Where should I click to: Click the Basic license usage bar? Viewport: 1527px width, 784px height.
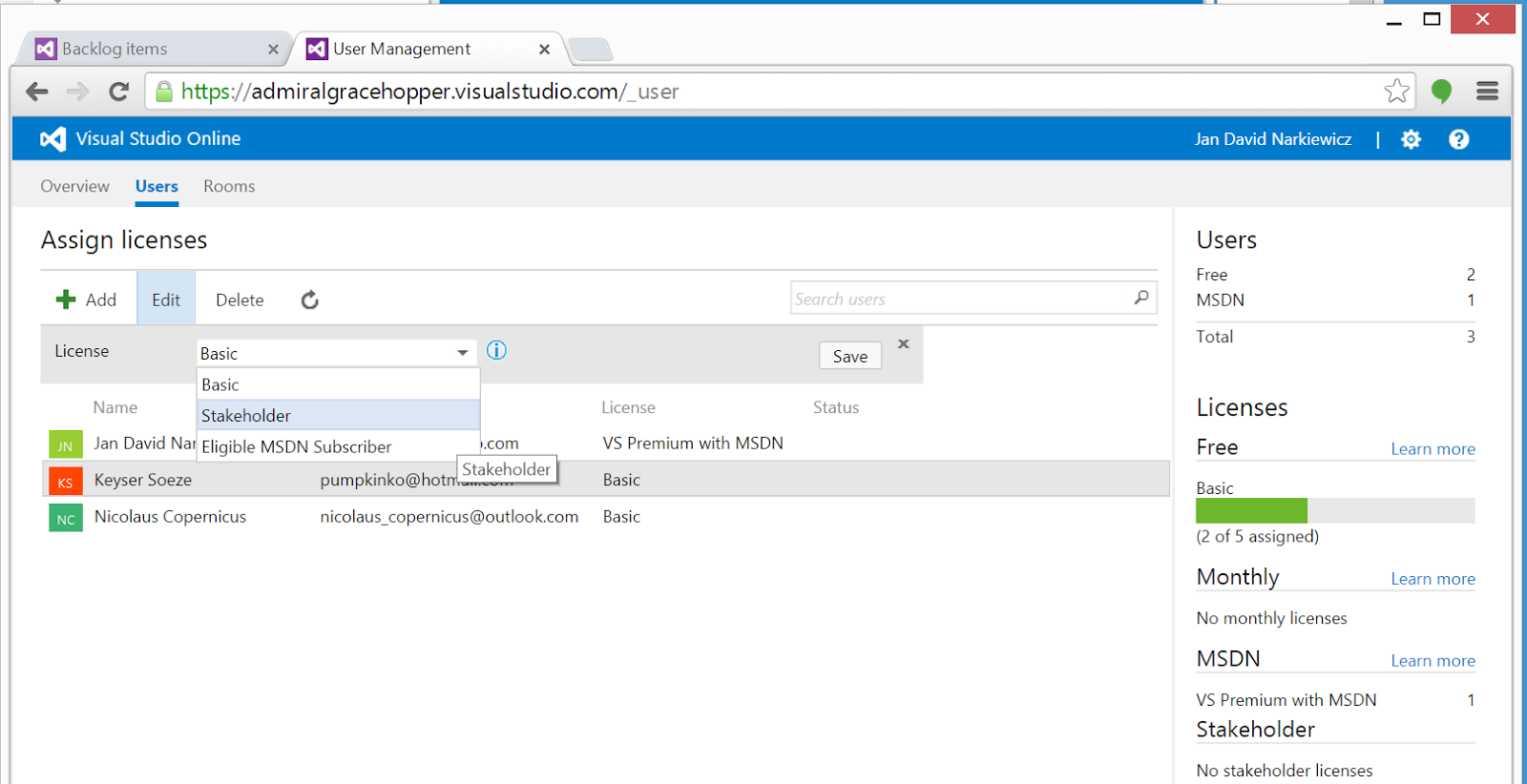click(1335, 510)
